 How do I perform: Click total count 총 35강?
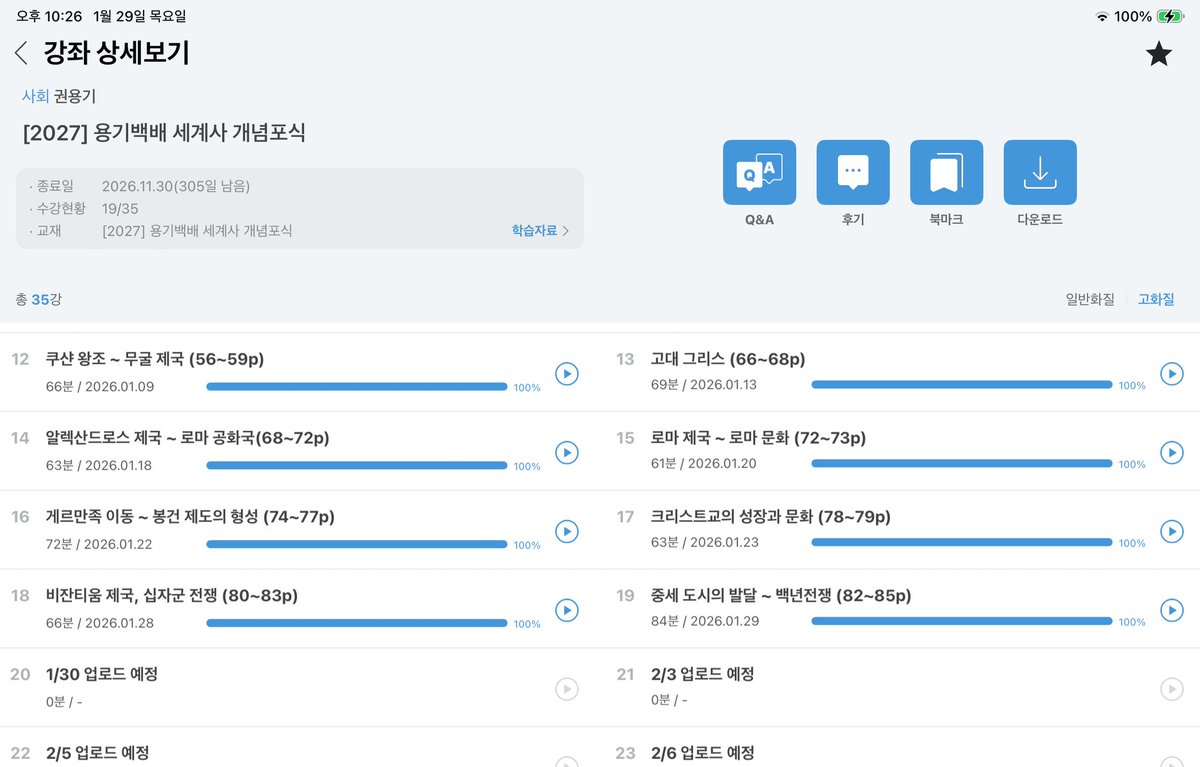(38, 299)
